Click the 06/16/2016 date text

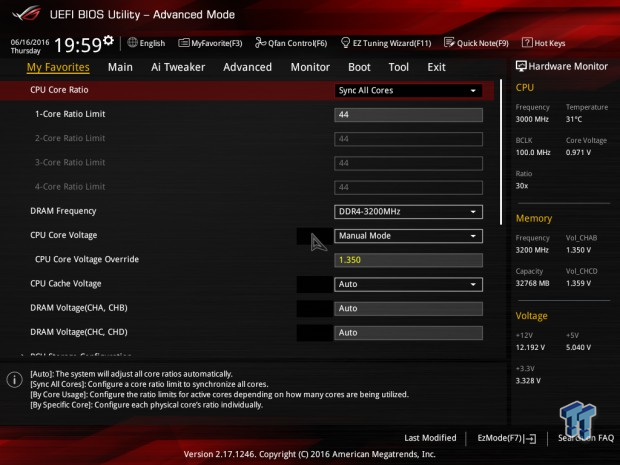(30, 42)
